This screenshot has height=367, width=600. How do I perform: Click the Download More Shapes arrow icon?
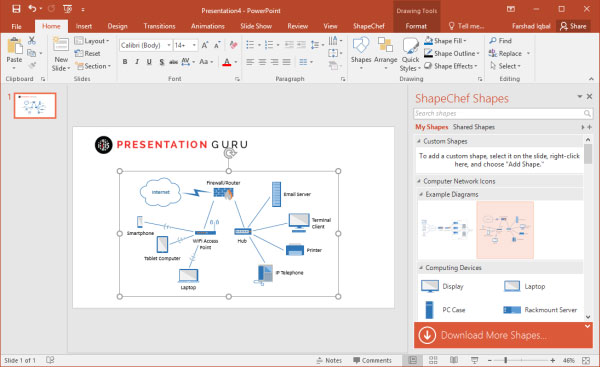coord(427,335)
